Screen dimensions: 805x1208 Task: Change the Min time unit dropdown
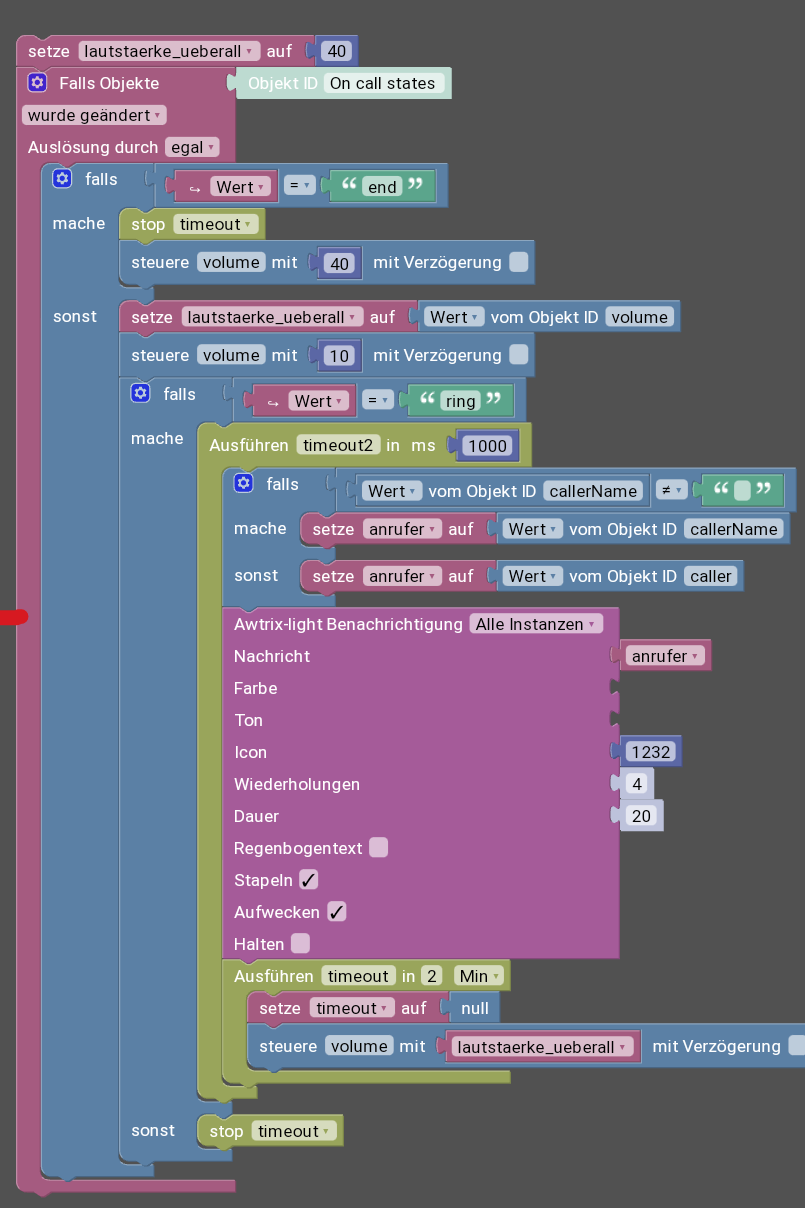480,975
